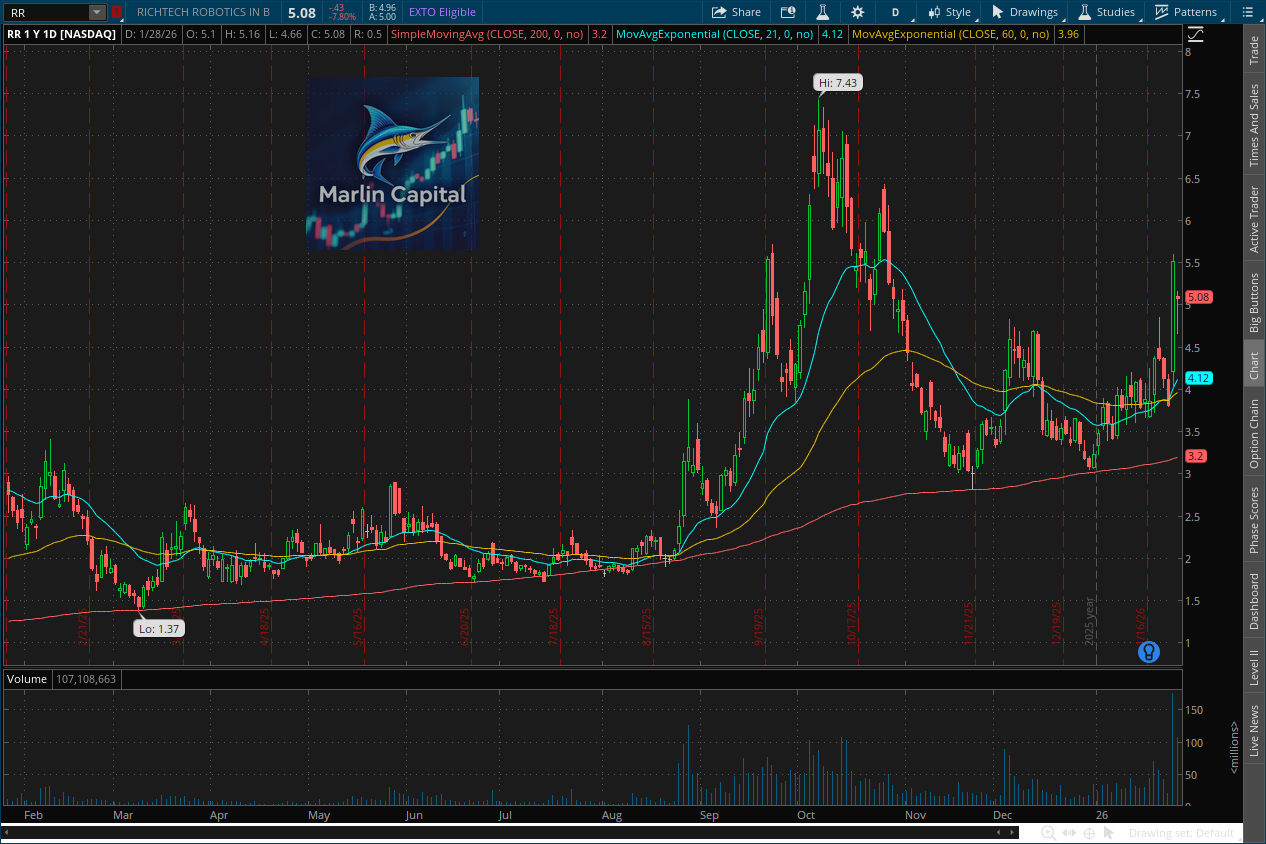Open the Active Trader side tab

1254,219
